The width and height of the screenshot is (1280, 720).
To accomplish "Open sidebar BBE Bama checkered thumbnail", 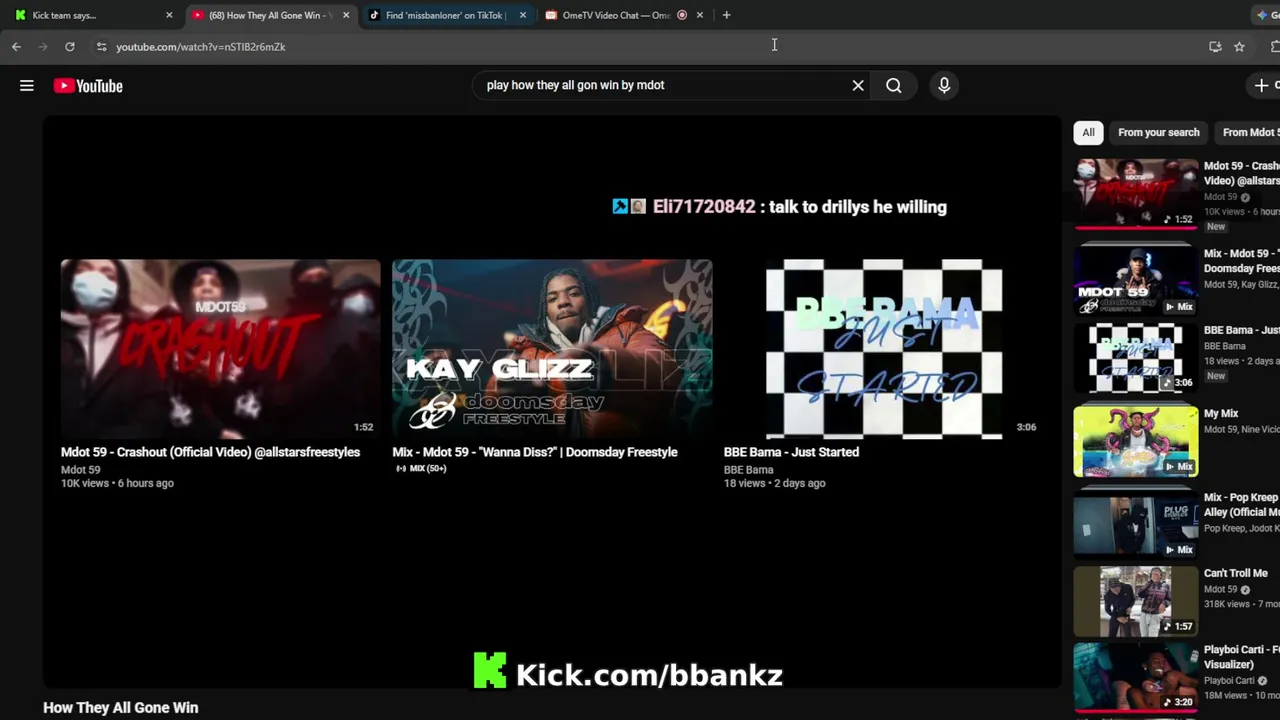I will coord(1135,357).
